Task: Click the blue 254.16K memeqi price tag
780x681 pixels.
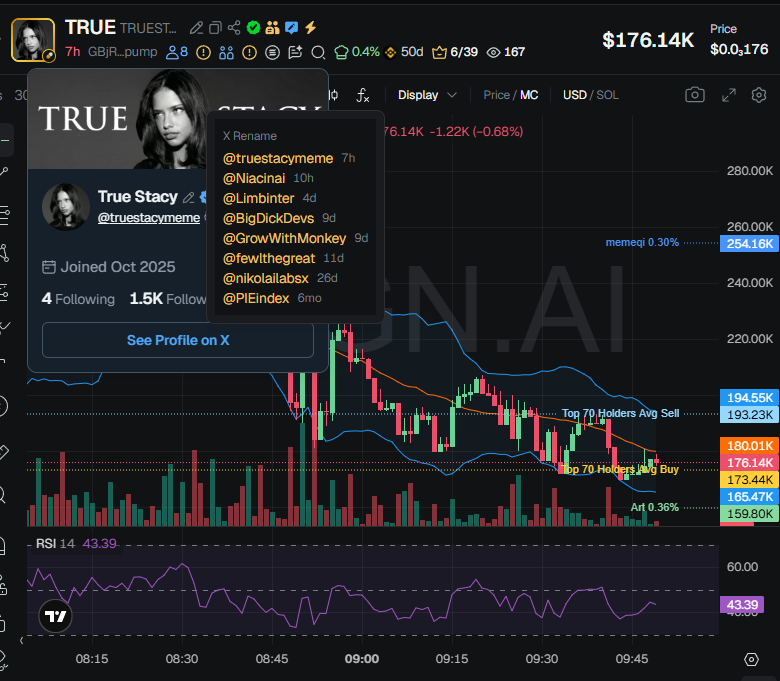Action: pyautogui.click(x=749, y=244)
